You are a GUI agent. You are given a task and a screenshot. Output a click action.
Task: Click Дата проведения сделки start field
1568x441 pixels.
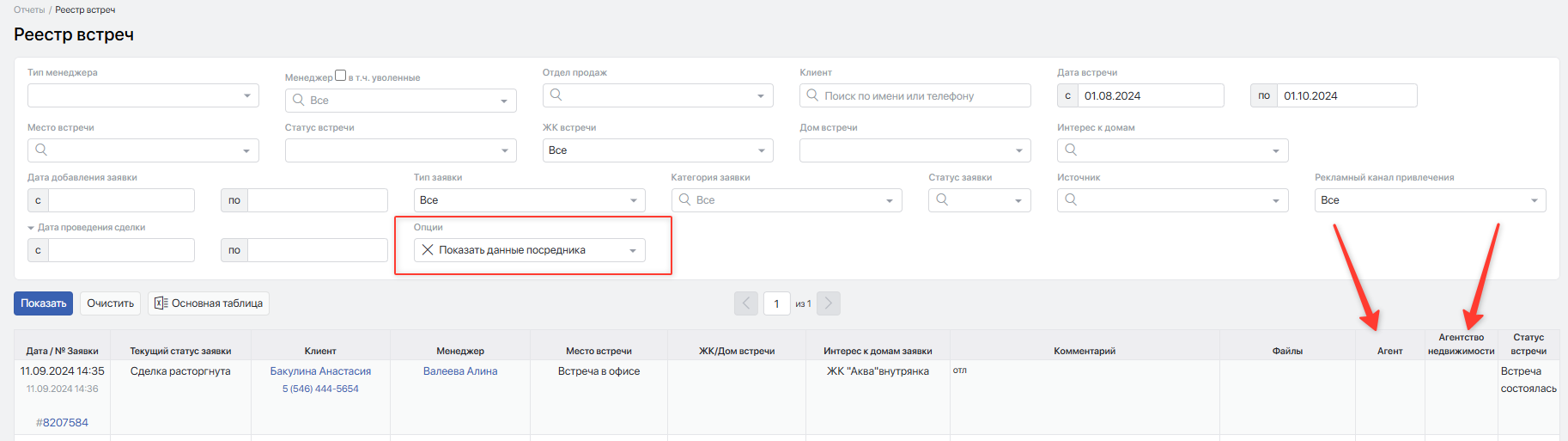click(121, 250)
